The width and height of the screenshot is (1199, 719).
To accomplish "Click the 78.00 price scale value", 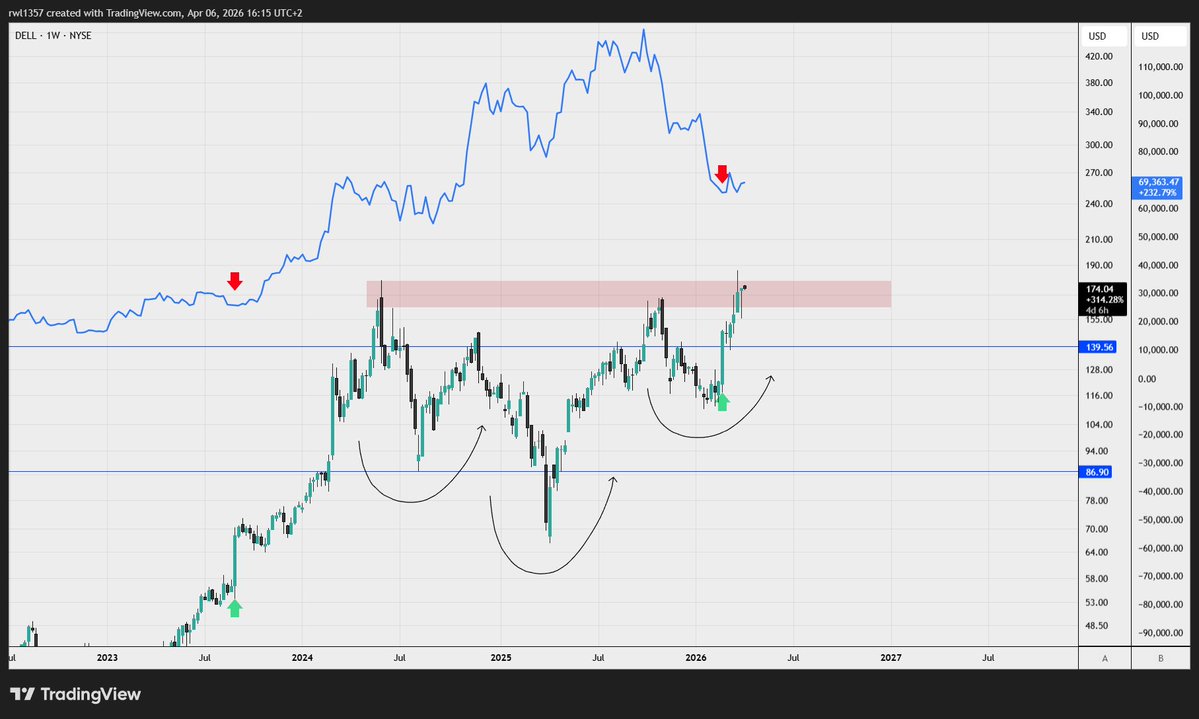I will 1097,501.
